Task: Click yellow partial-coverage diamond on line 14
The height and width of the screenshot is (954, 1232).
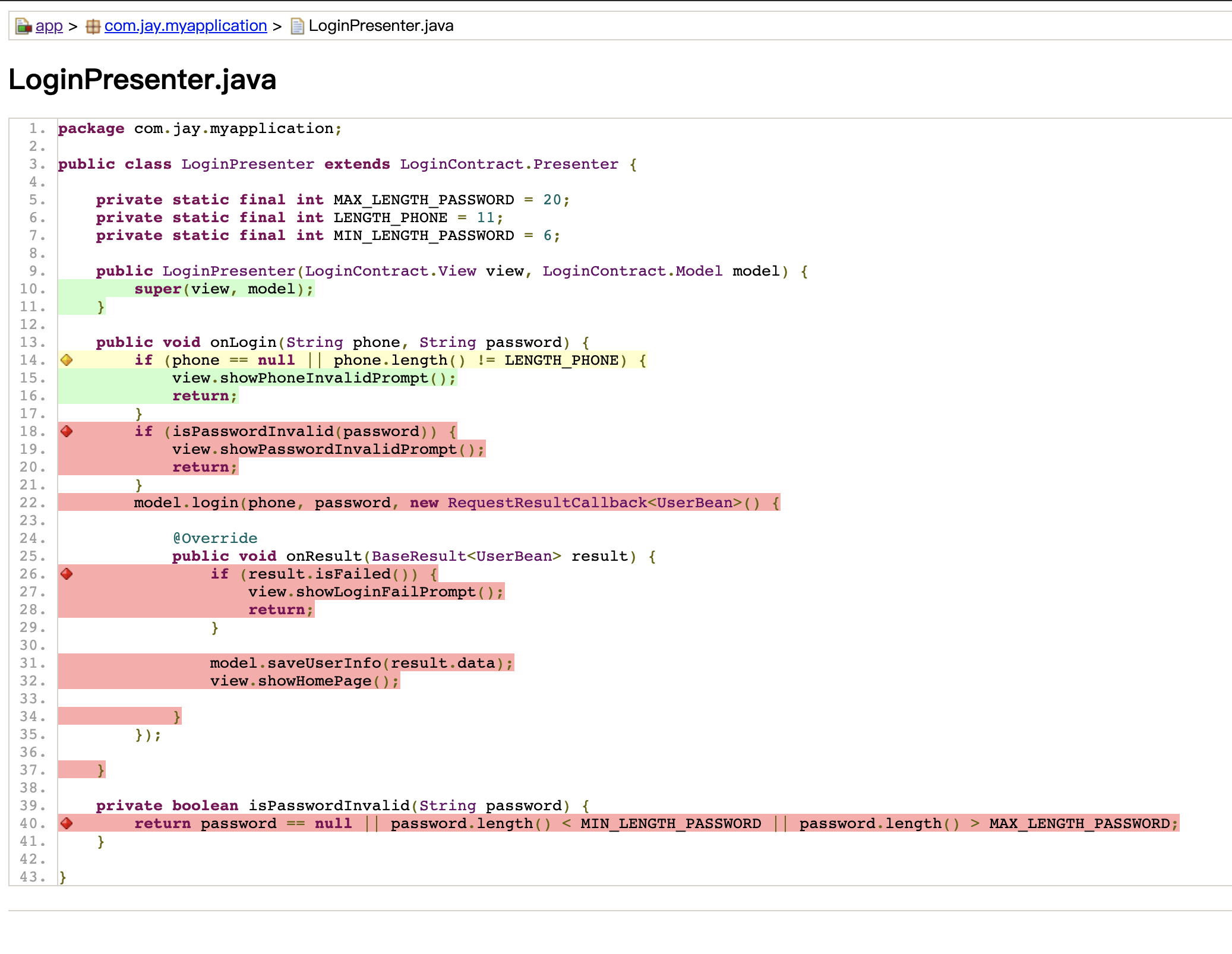Action: coord(67,360)
